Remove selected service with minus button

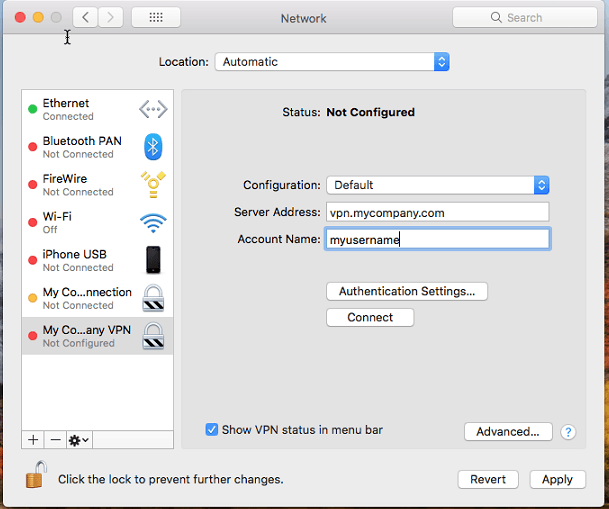(x=56, y=440)
